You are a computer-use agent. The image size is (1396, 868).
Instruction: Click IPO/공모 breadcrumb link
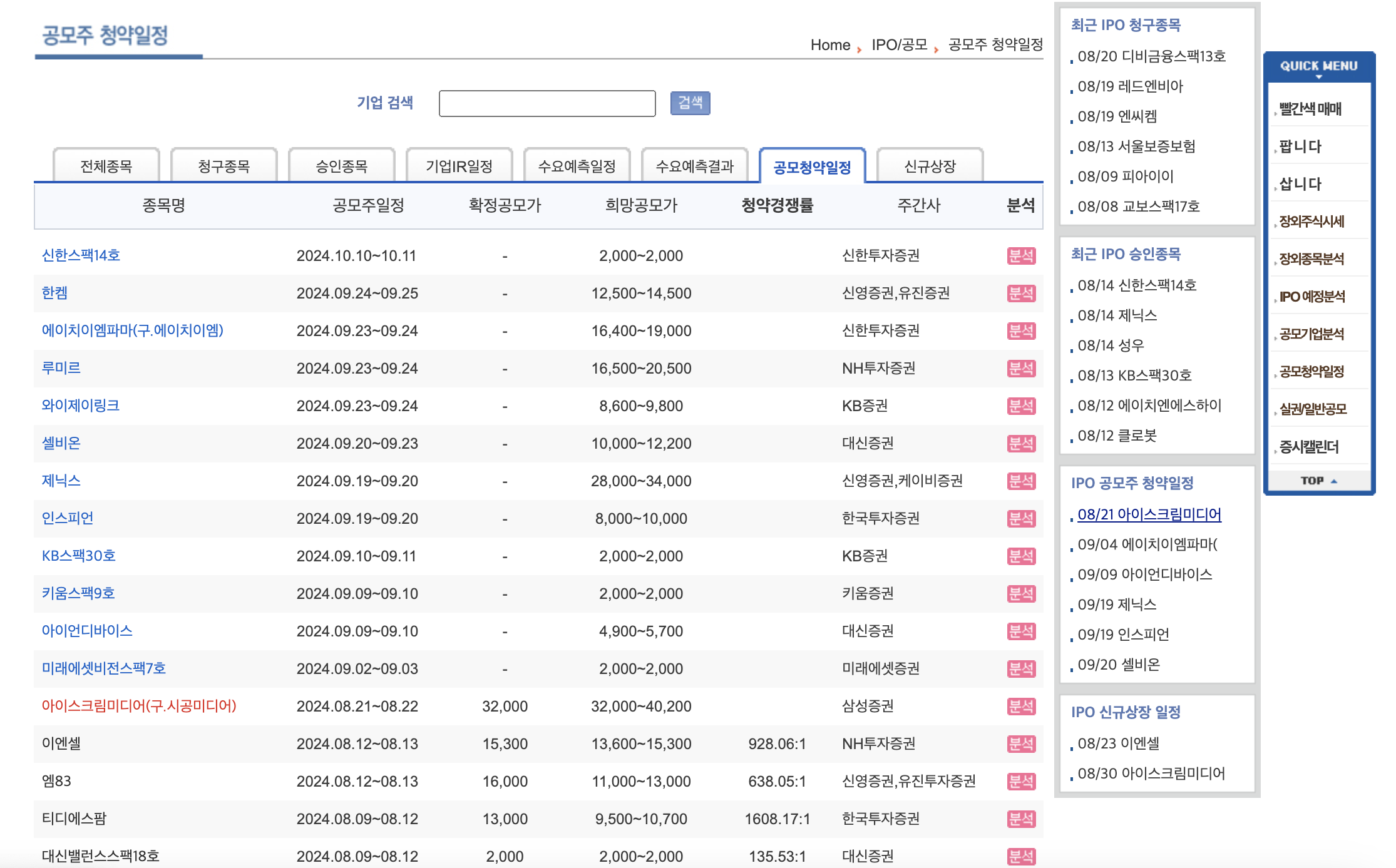click(x=899, y=44)
